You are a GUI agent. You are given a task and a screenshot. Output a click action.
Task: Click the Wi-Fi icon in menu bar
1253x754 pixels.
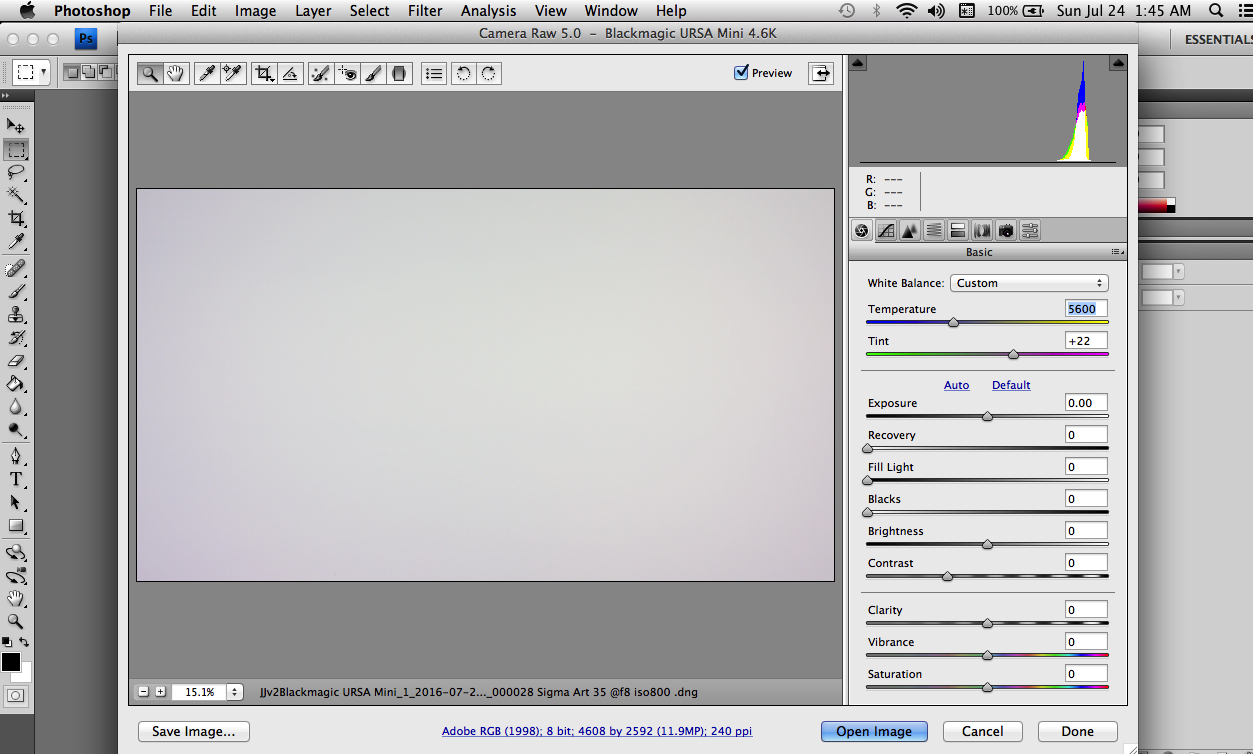pyautogui.click(x=907, y=11)
